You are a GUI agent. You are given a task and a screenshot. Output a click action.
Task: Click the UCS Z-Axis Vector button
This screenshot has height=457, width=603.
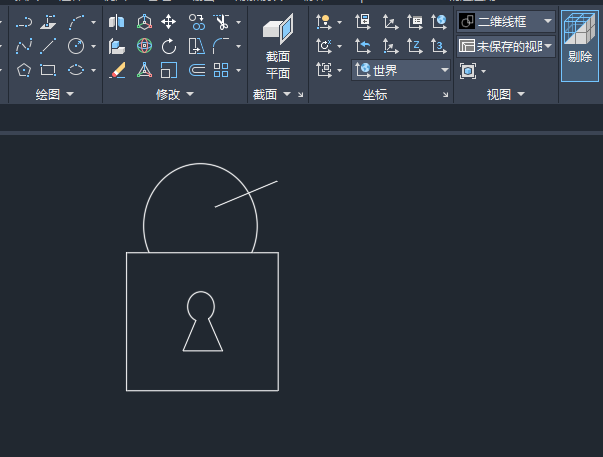[415, 47]
